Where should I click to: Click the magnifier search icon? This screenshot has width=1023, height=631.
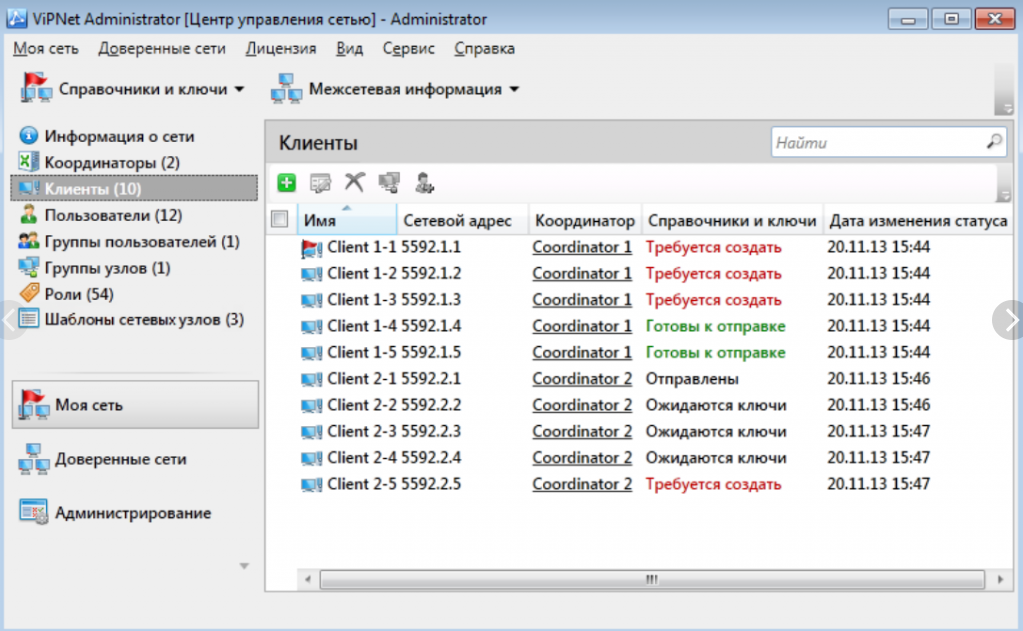pos(994,142)
